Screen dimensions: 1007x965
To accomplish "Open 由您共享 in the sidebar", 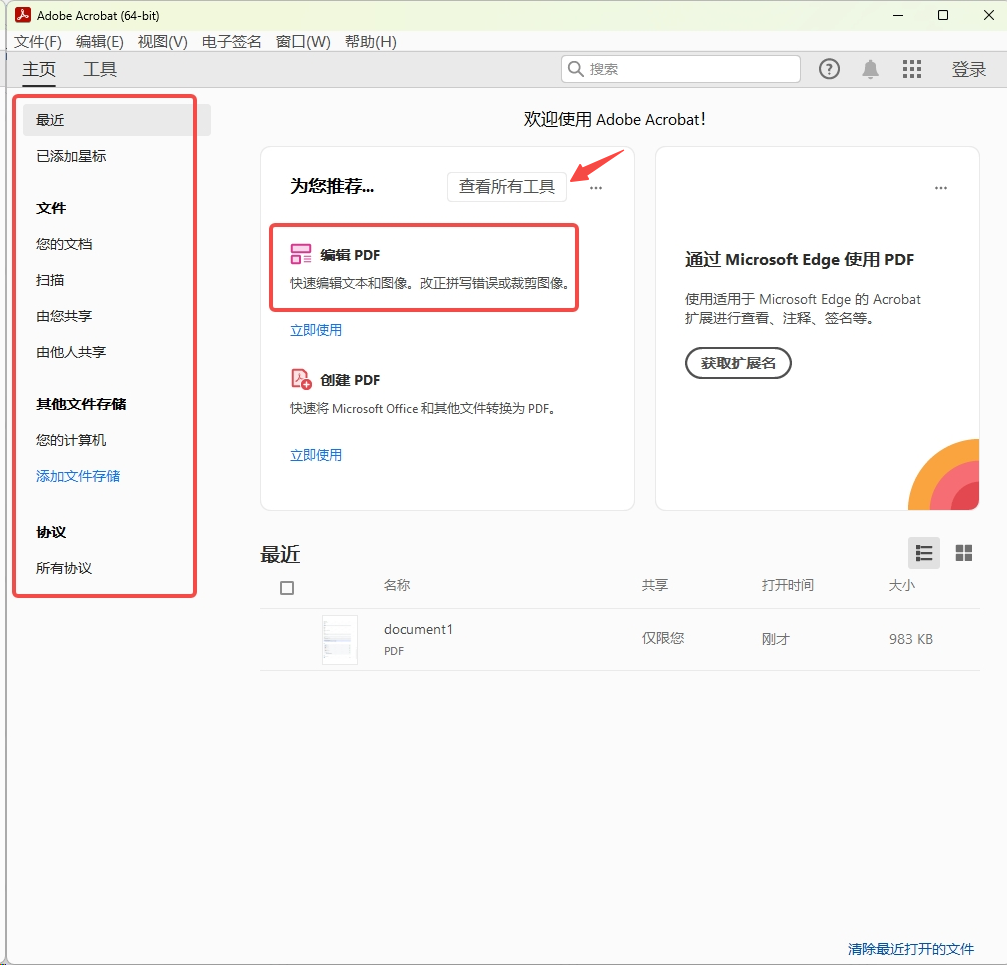I will (x=64, y=316).
